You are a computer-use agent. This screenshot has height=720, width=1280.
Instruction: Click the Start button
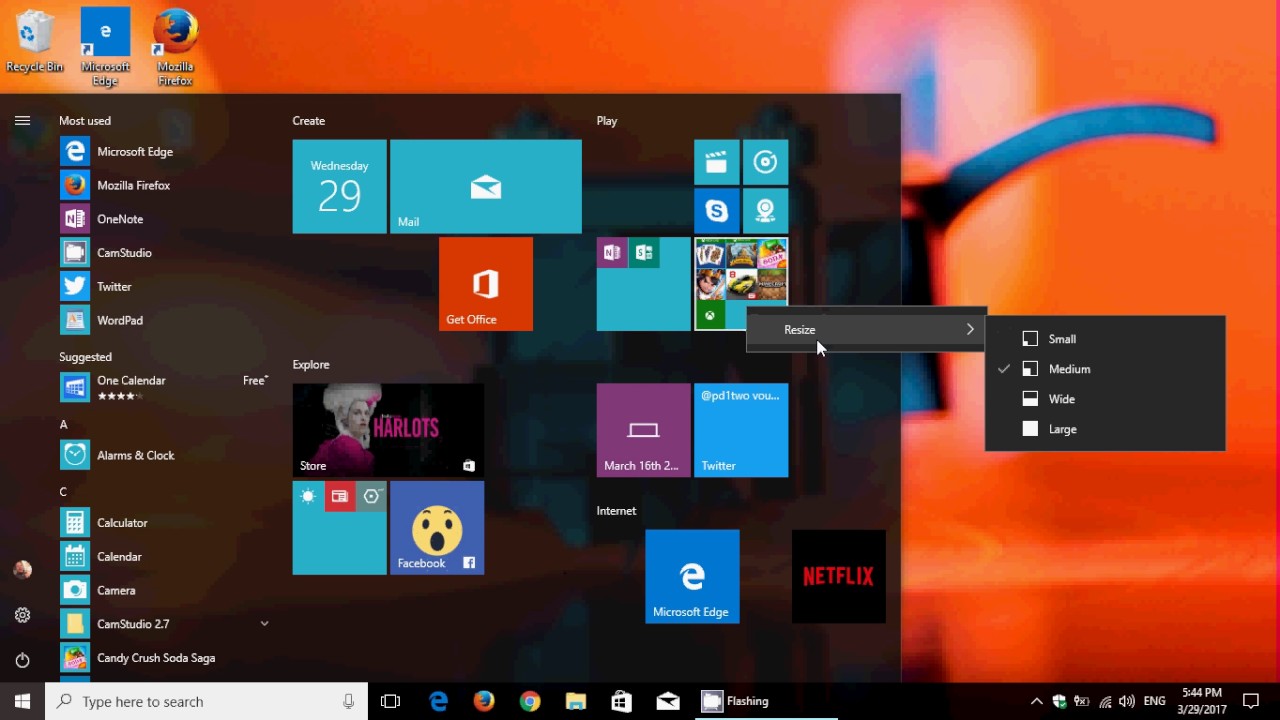(x=22, y=701)
